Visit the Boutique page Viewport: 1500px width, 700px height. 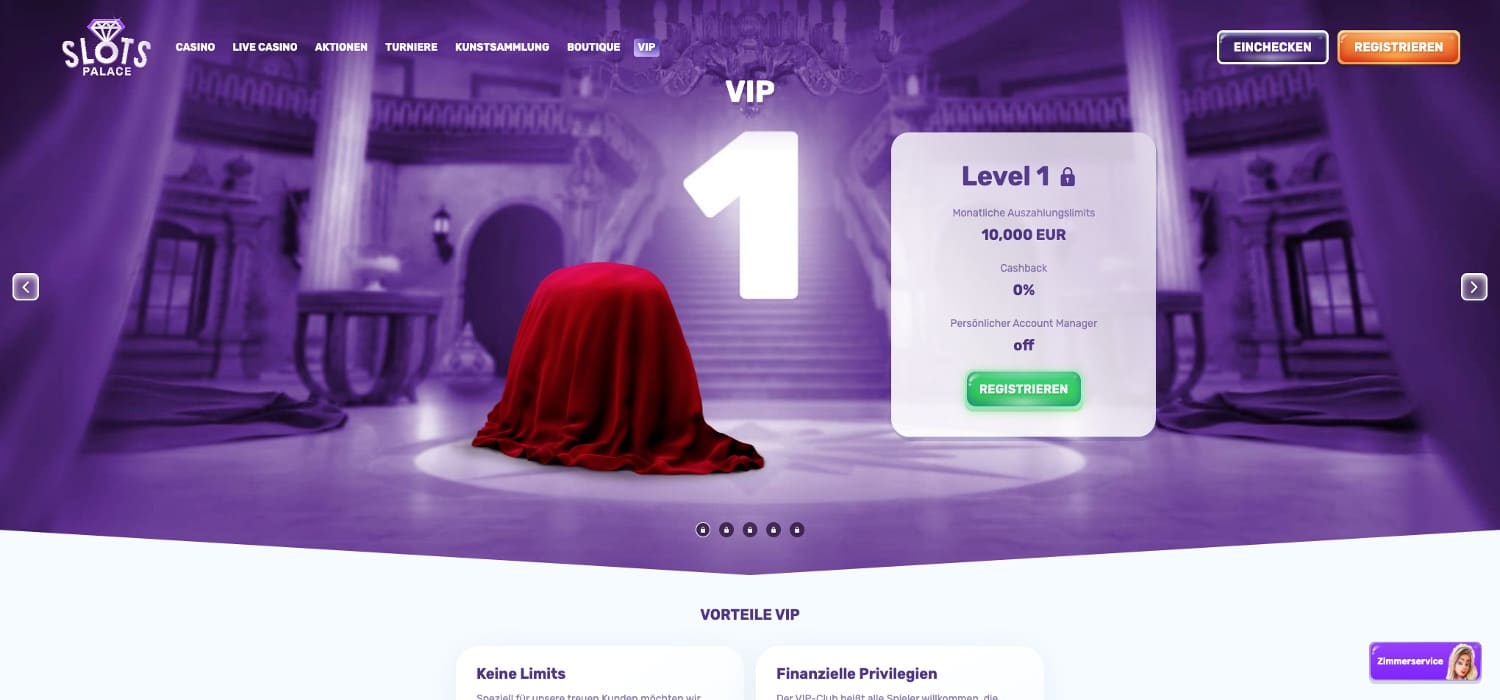593,47
